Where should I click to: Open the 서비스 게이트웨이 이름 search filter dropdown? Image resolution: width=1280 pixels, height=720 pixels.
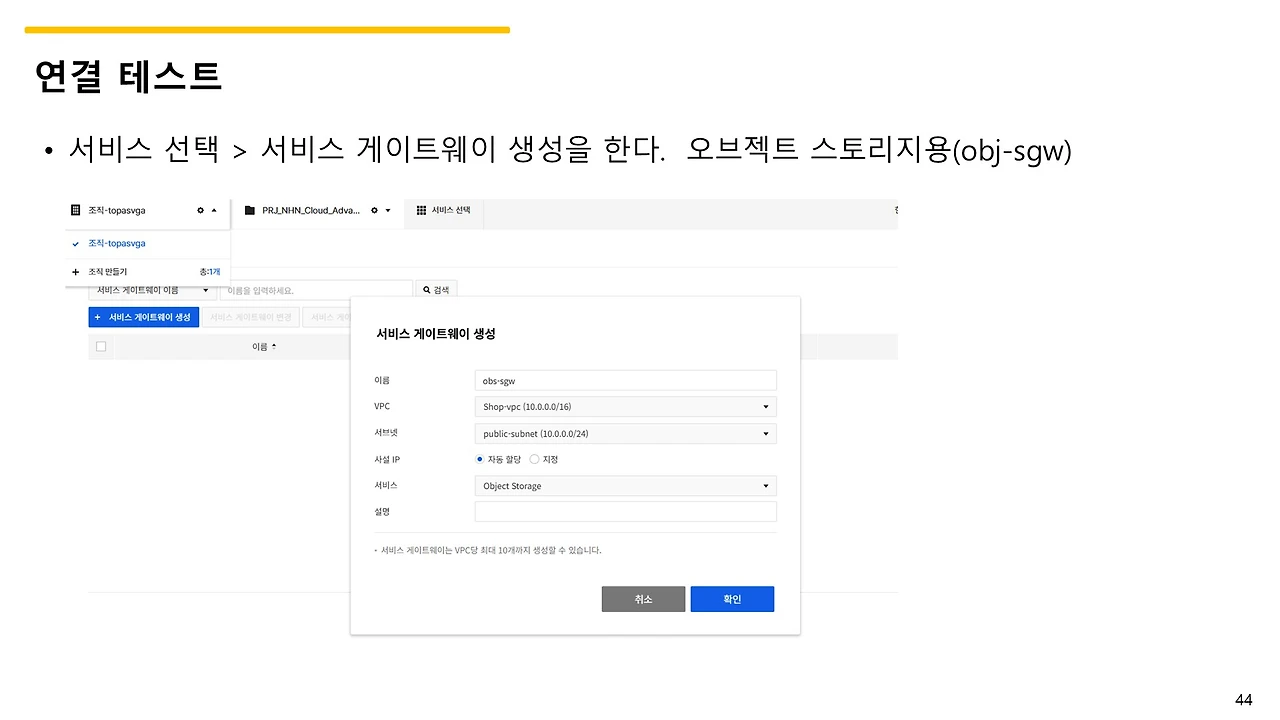point(152,290)
